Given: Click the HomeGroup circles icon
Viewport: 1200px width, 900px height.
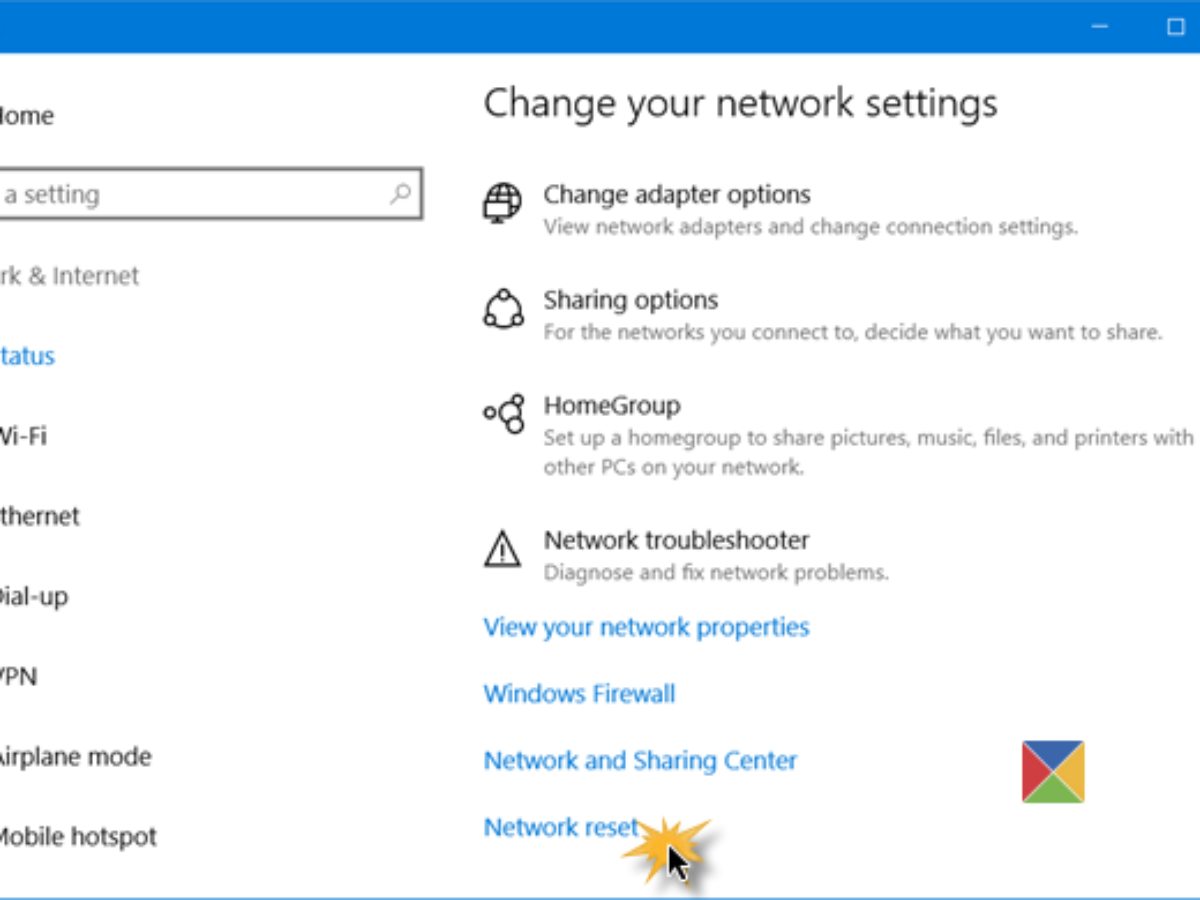Looking at the screenshot, I should click(x=504, y=413).
